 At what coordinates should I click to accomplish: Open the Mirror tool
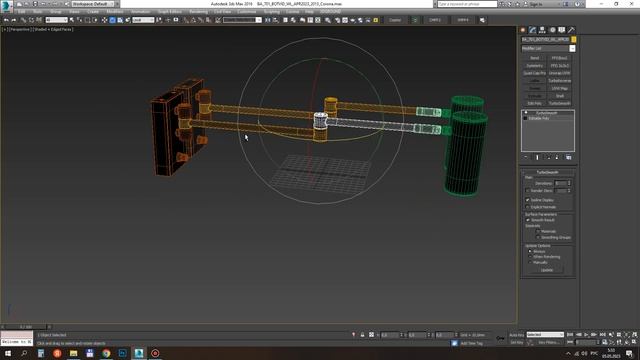pos(268,20)
